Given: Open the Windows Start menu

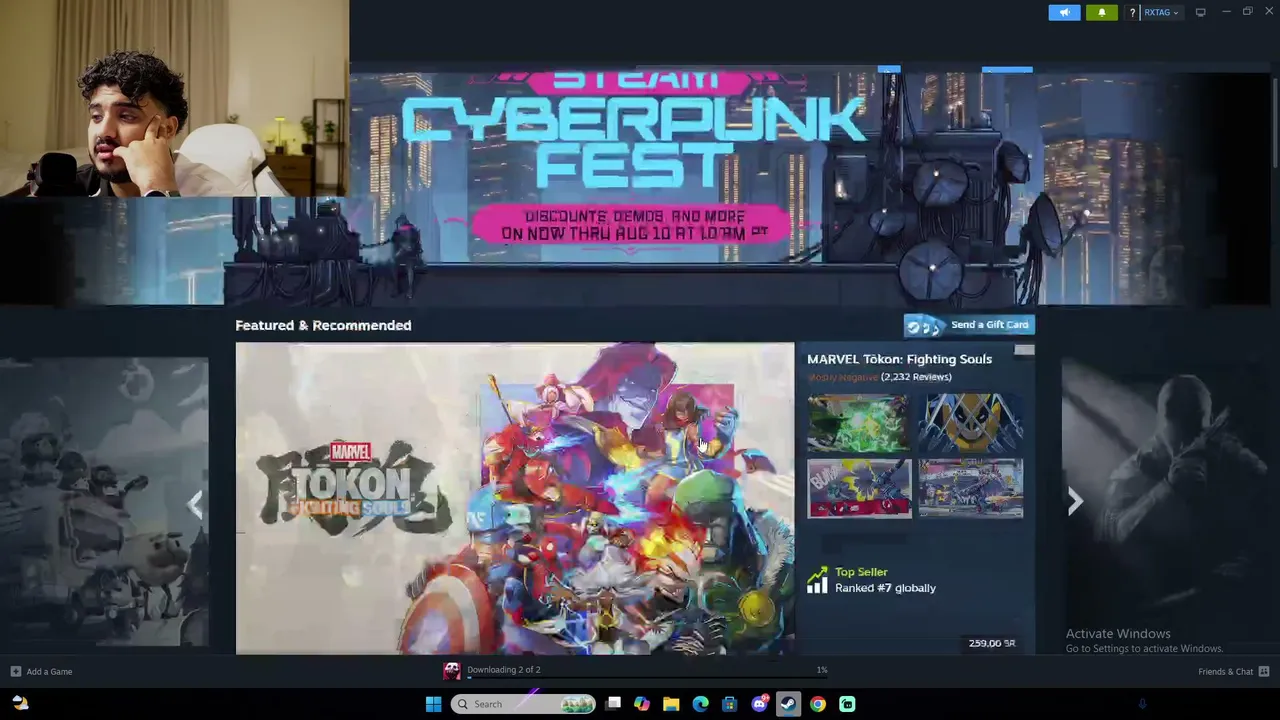Looking at the screenshot, I should (433, 704).
